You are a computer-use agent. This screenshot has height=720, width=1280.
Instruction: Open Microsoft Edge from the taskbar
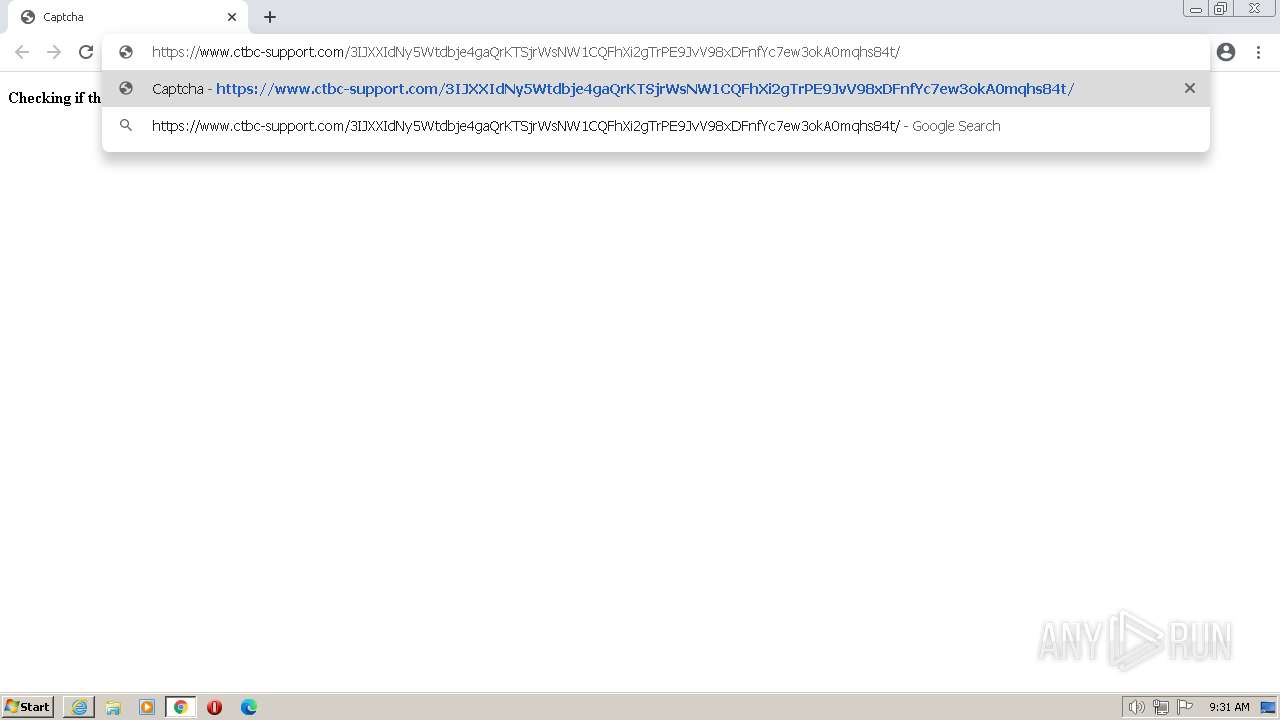pyautogui.click(x=249, y=707)
